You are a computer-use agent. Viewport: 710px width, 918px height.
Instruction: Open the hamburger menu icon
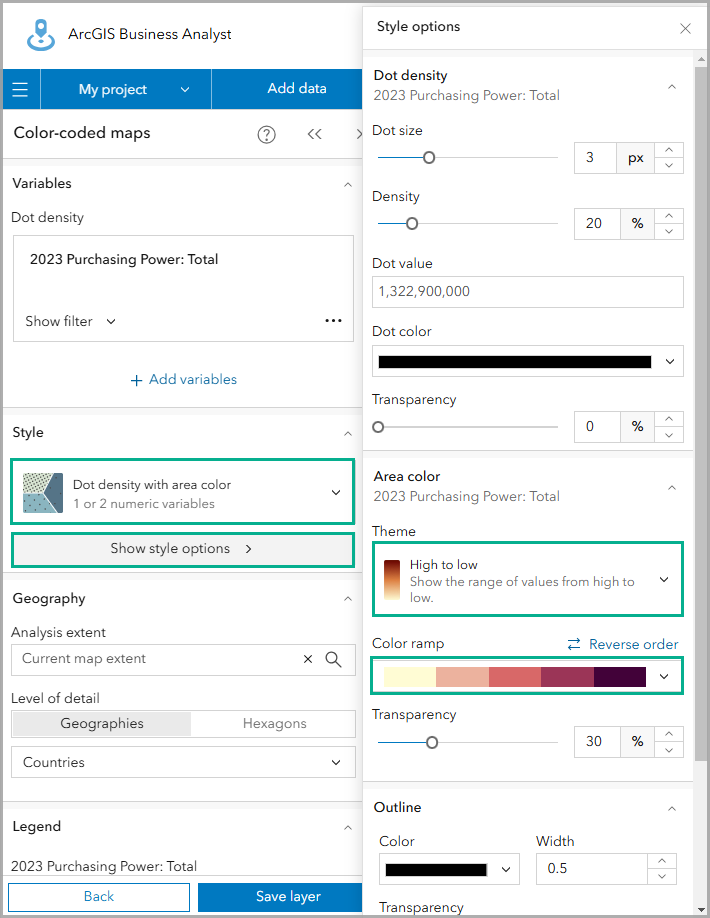coord(20,90)
